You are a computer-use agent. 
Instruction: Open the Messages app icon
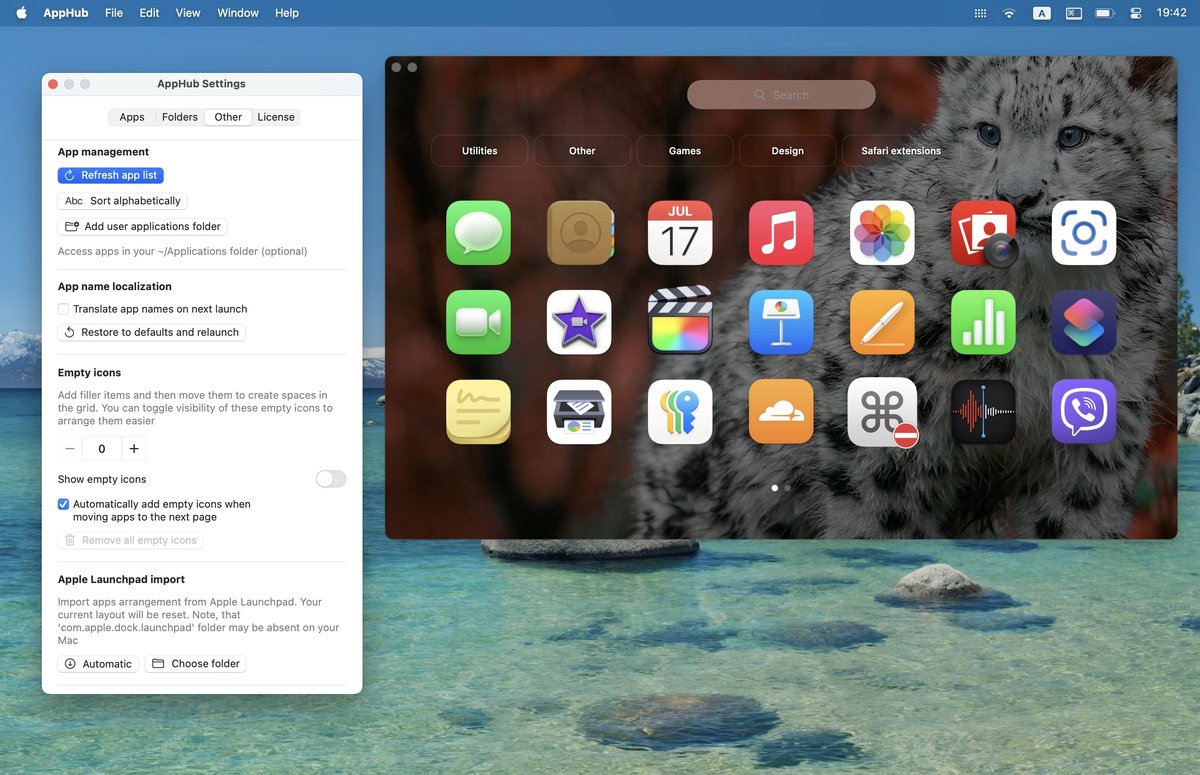(478, 232)
